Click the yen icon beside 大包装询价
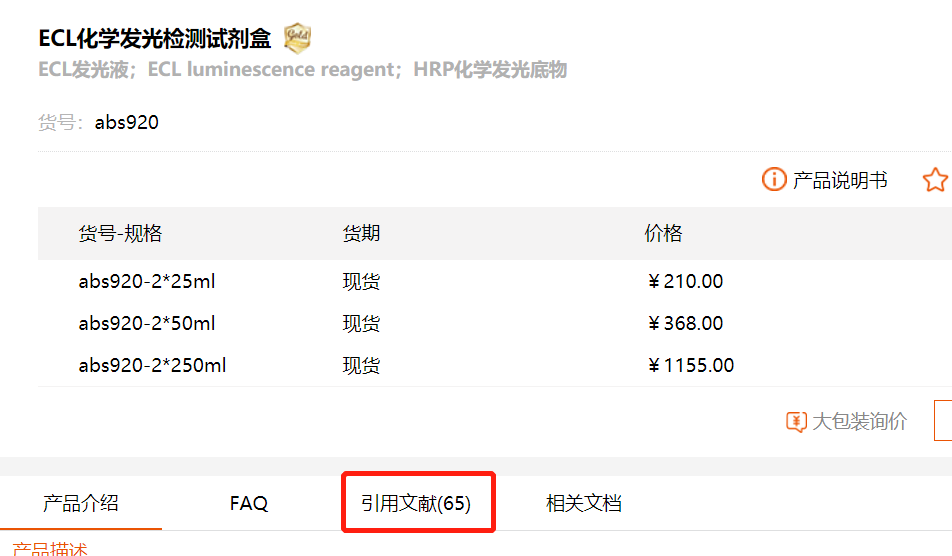This screenshot has height=556, width=952. point(796,422)
